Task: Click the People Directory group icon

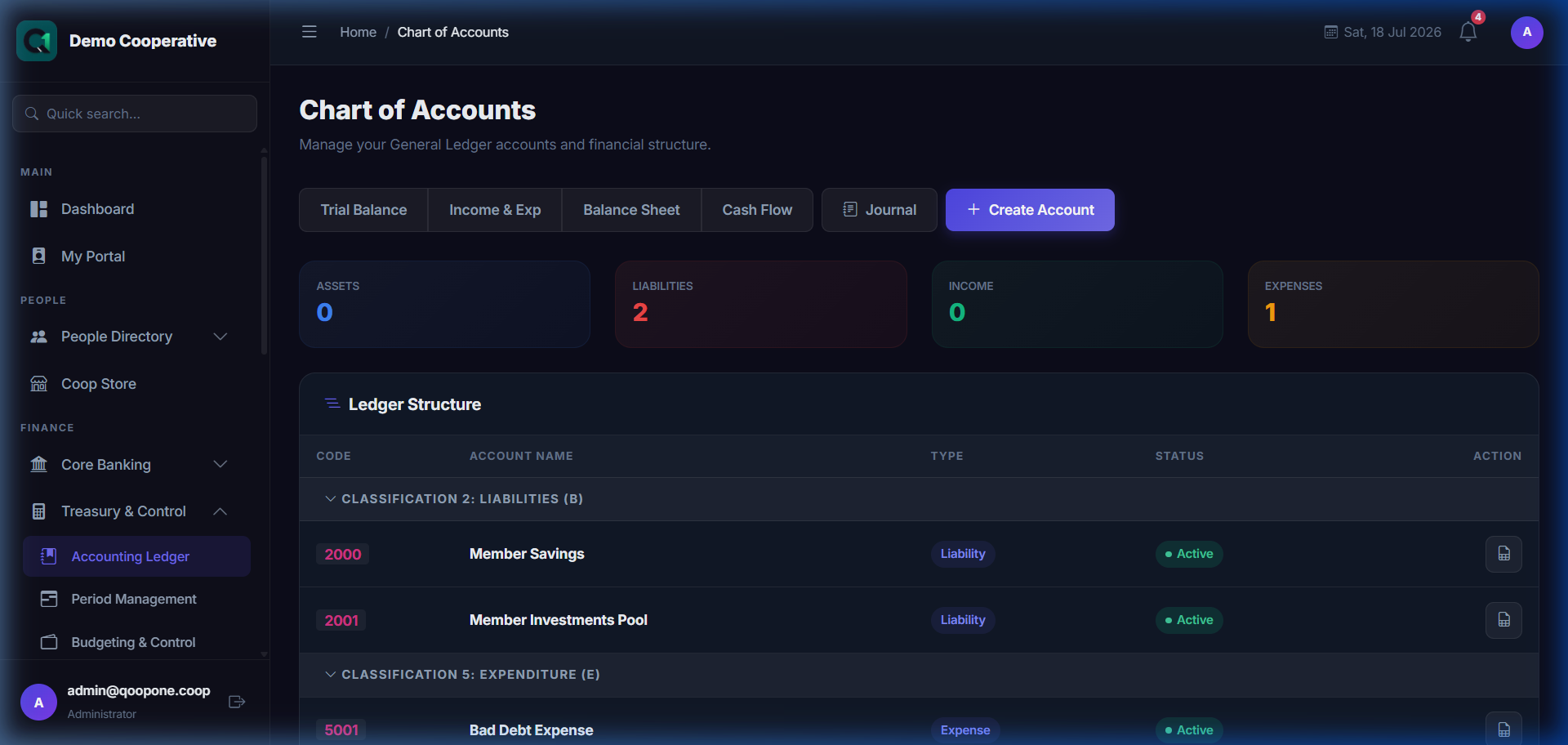Action: [x=38, y=337]
